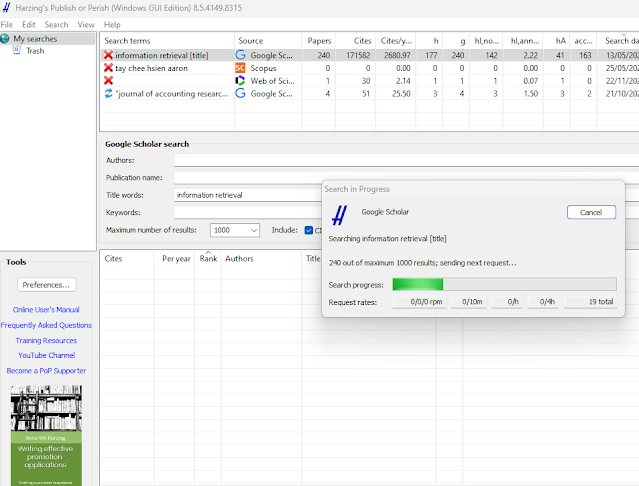Sort results by the Authors column header
This screenshot has width=639, height=486.
click(262, 259)
